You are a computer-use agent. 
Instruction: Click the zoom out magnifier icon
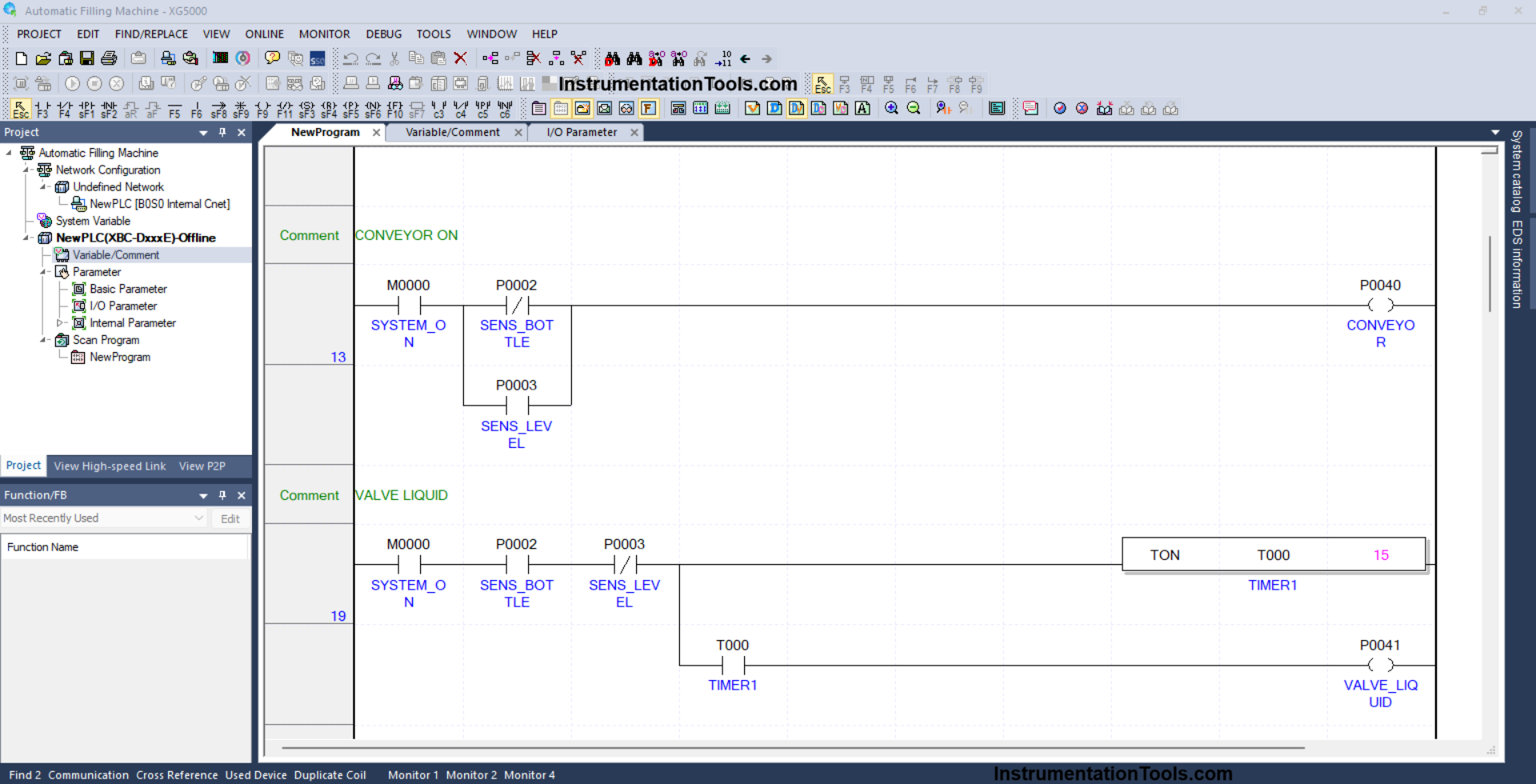914,108
